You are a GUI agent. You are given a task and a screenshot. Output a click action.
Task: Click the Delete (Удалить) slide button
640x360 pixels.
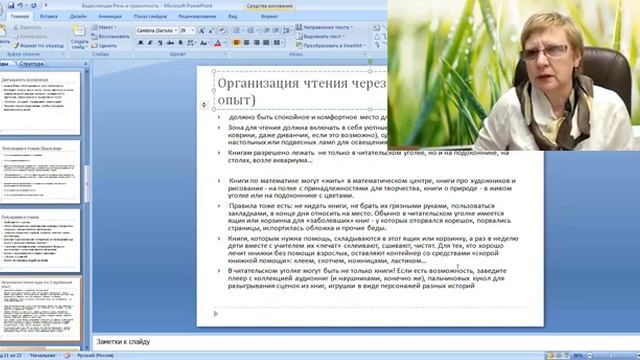pos(104,46)
